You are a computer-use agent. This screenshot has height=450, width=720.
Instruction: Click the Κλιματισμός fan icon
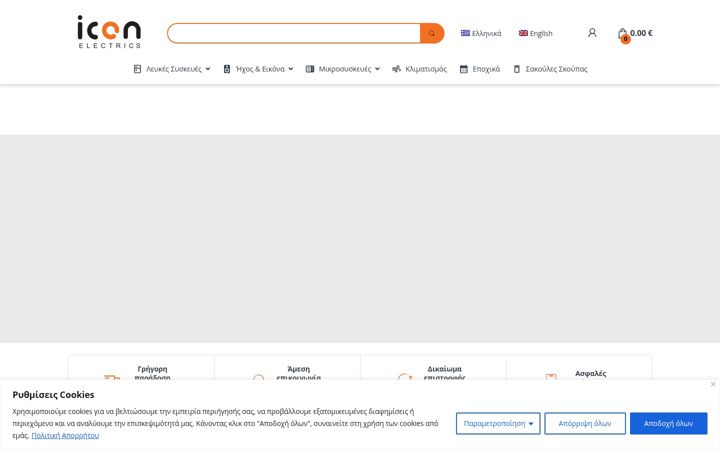[396, 69]
